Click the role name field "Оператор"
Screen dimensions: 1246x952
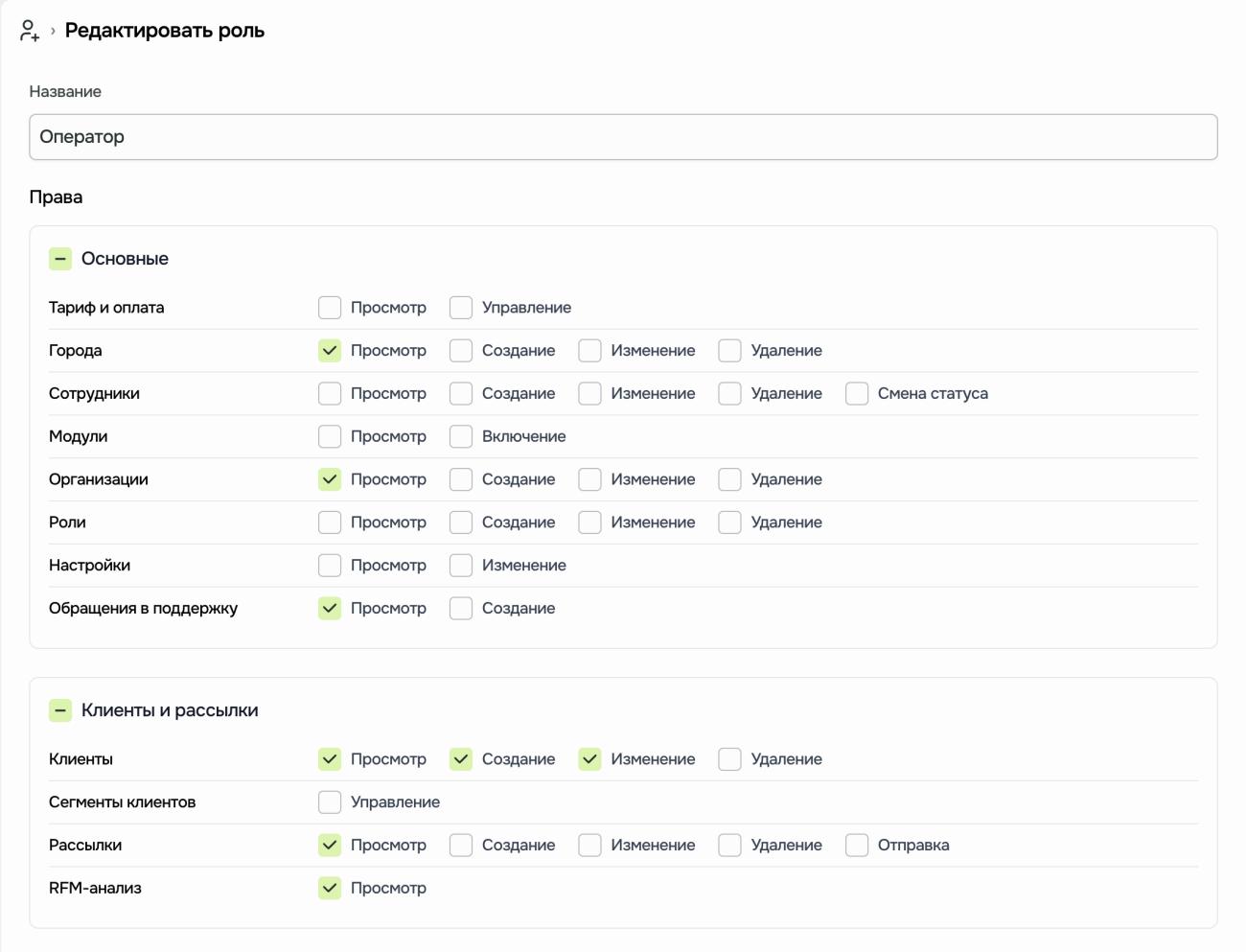(623, 137)
